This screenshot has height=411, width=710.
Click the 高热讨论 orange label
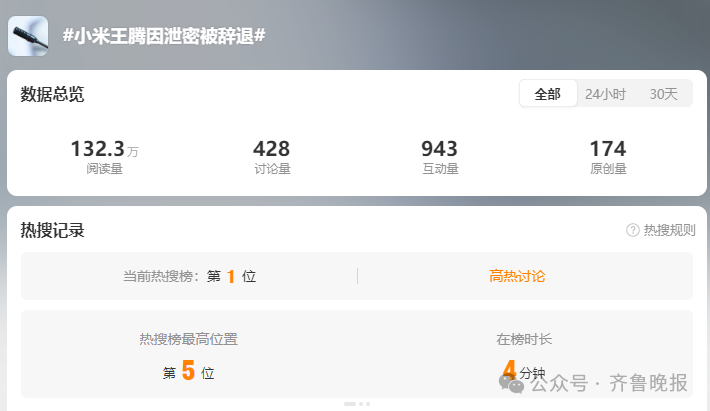(517, 276)
